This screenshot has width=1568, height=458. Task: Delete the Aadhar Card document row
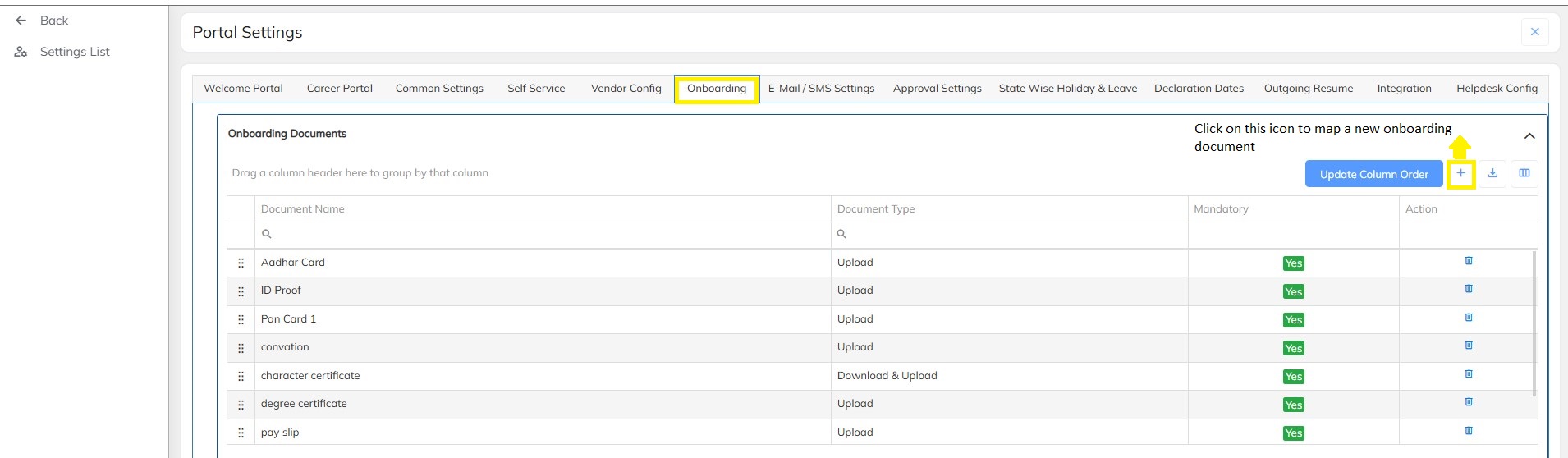point(1469,261)
